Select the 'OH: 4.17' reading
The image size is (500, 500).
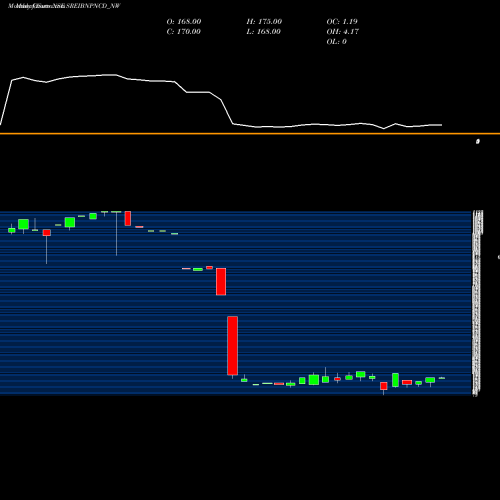pyautogui.click(x=343, y=31)
